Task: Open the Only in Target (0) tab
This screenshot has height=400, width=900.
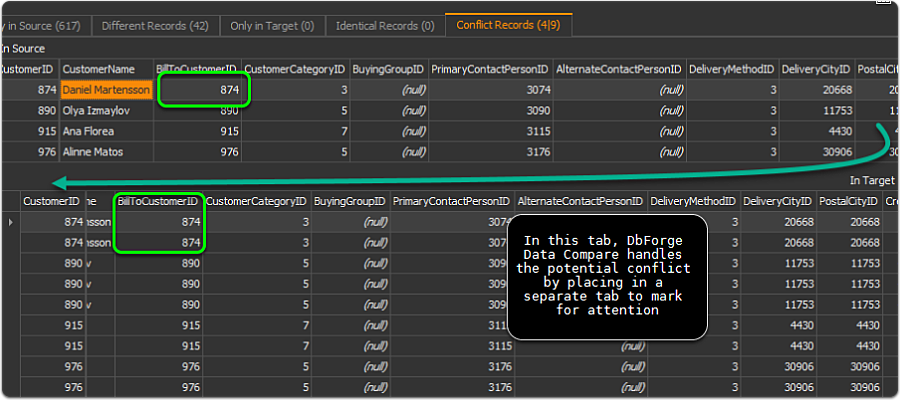Action: pyautogui.click(x=271, y=24)
